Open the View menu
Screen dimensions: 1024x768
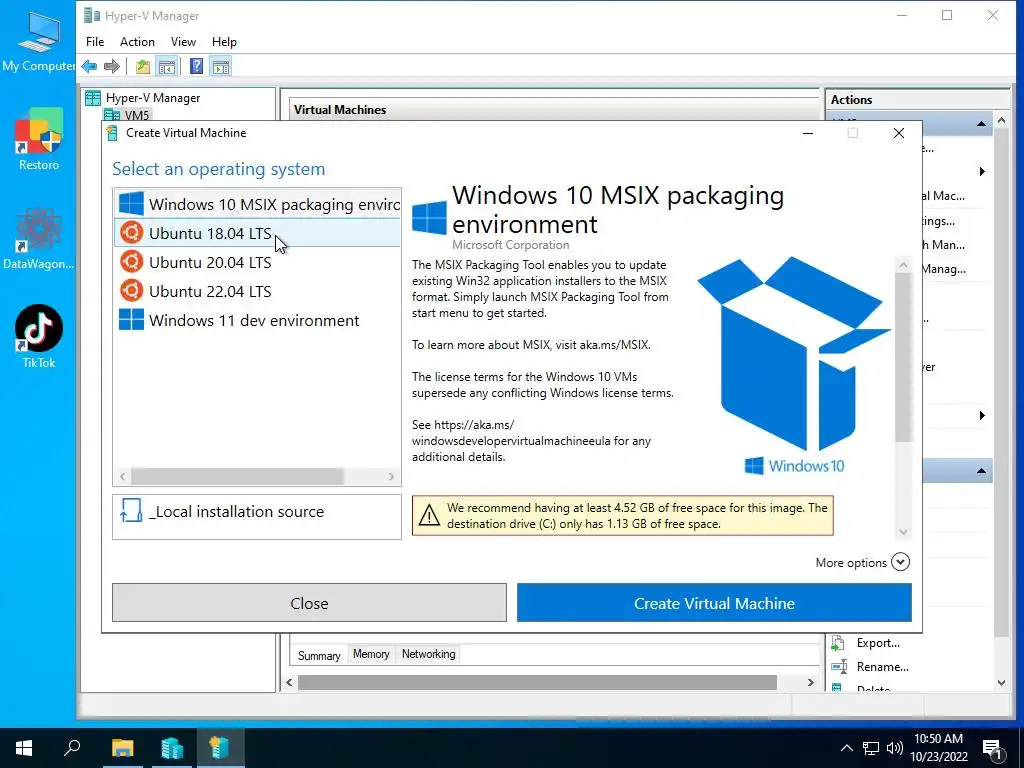(x=183, y=42)
